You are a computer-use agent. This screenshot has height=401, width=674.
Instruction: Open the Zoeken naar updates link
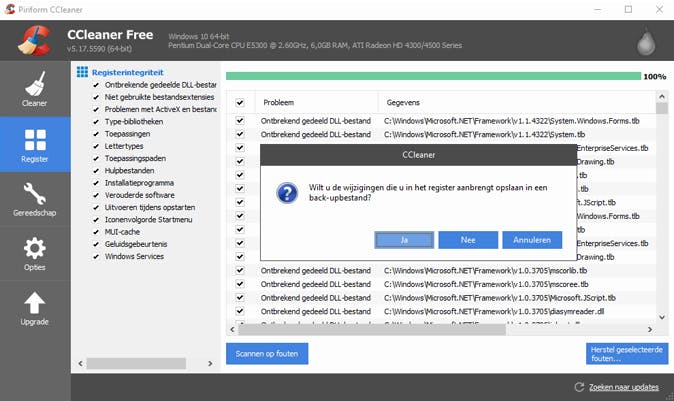click(x=624, y=387)
